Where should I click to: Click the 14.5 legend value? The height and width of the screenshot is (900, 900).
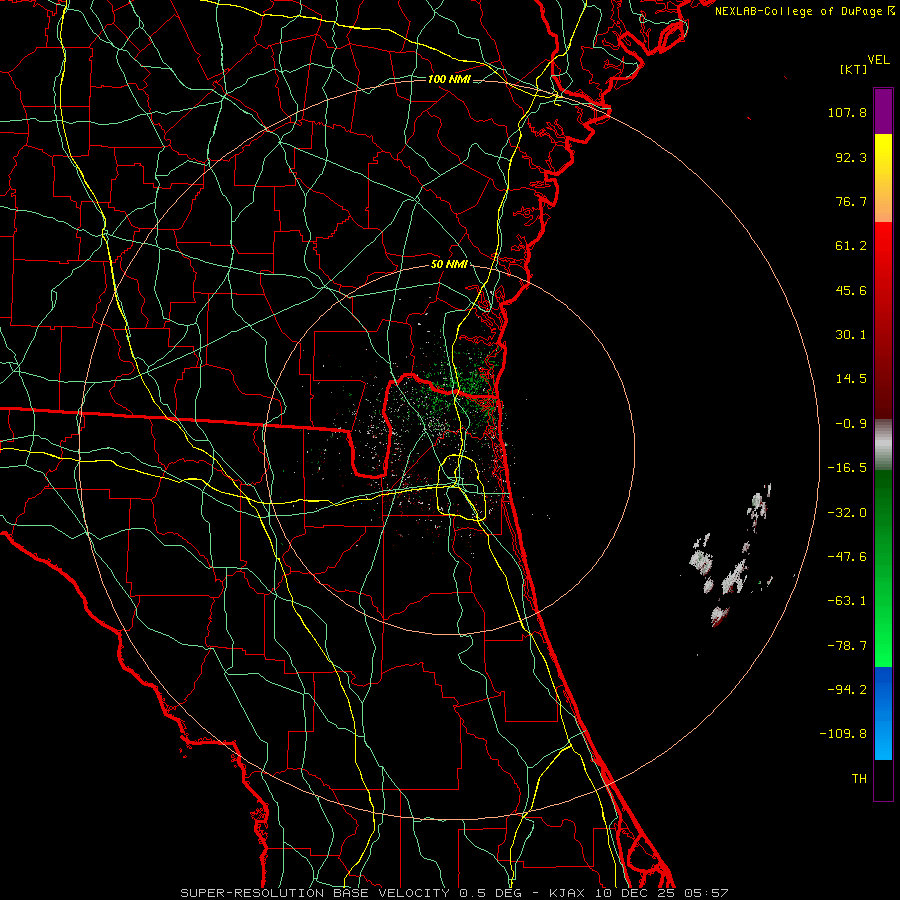(851, 379)
